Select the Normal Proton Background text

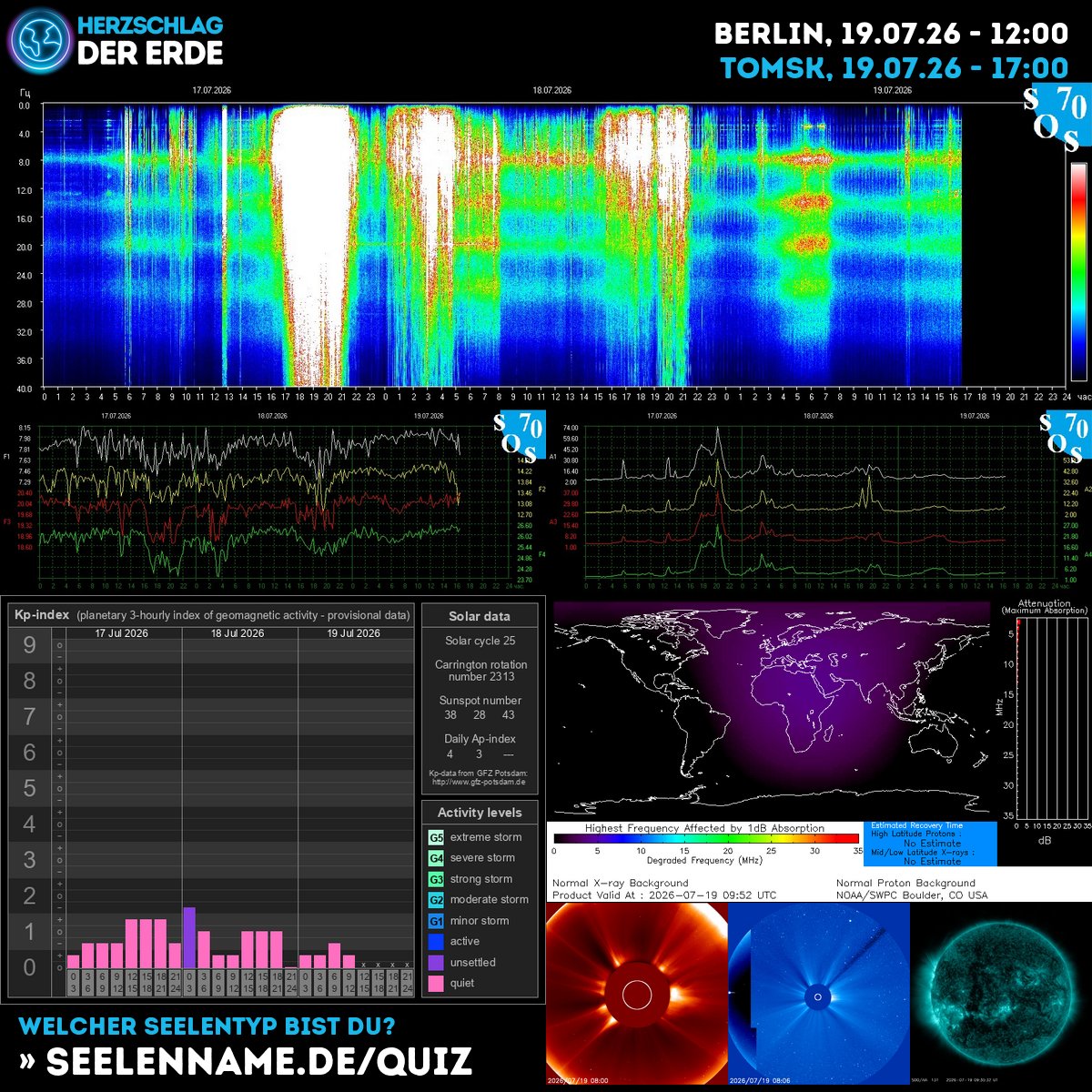(x=905, y=883)
